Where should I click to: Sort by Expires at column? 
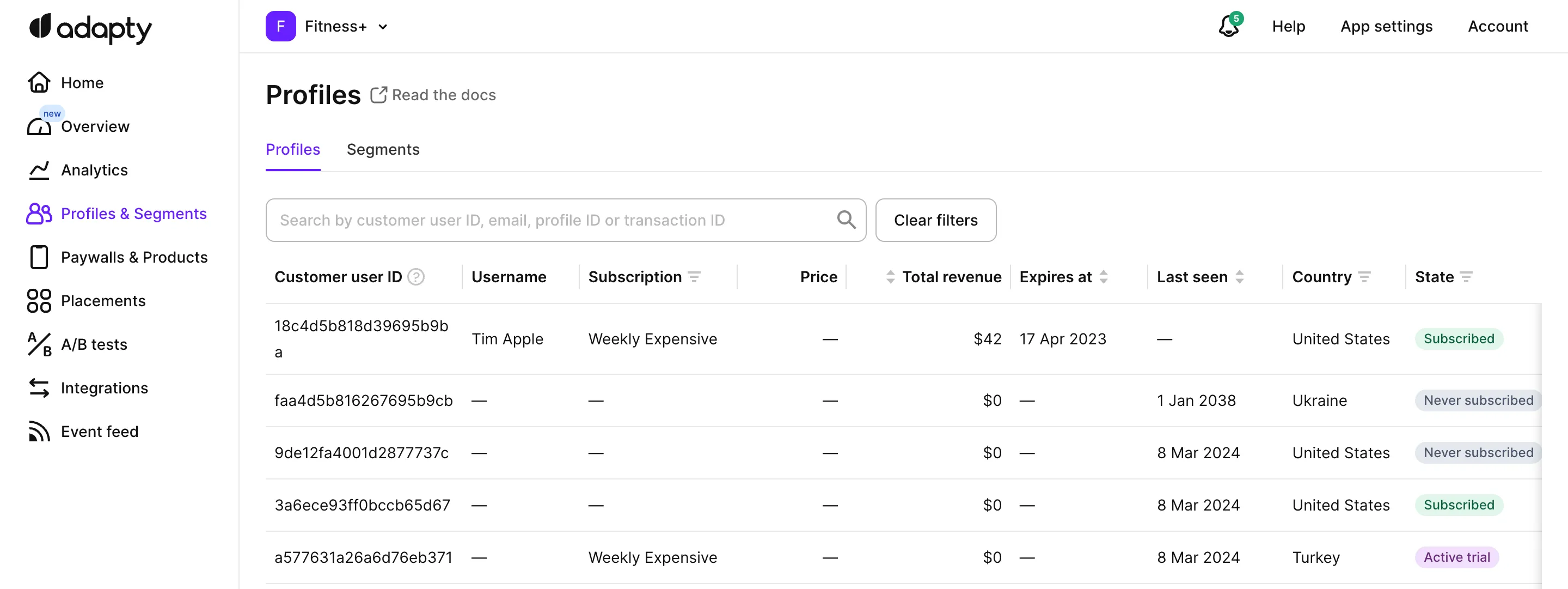click(x=1103, y=277)
